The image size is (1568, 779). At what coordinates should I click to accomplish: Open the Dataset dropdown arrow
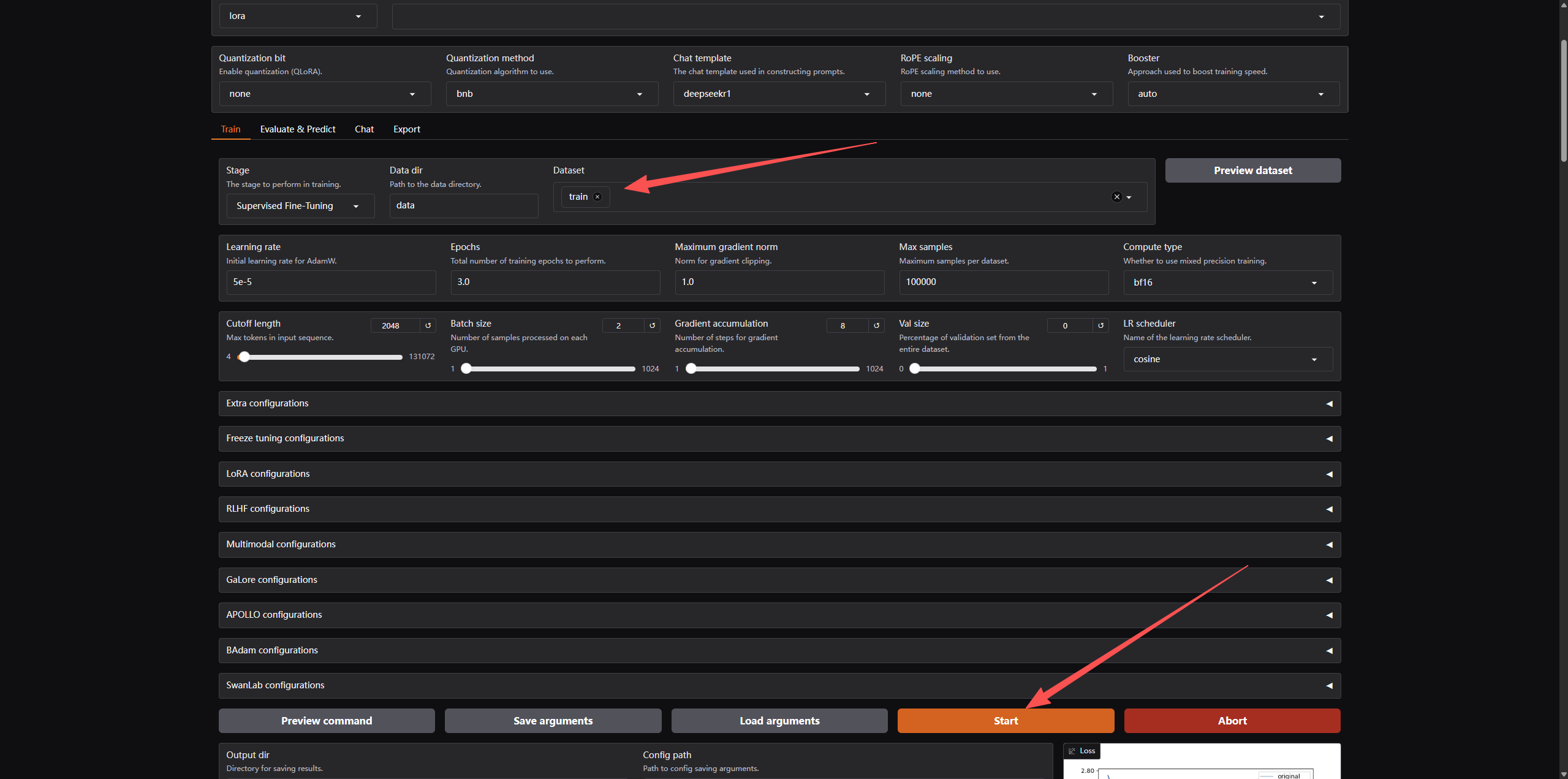coord(1129,197)
